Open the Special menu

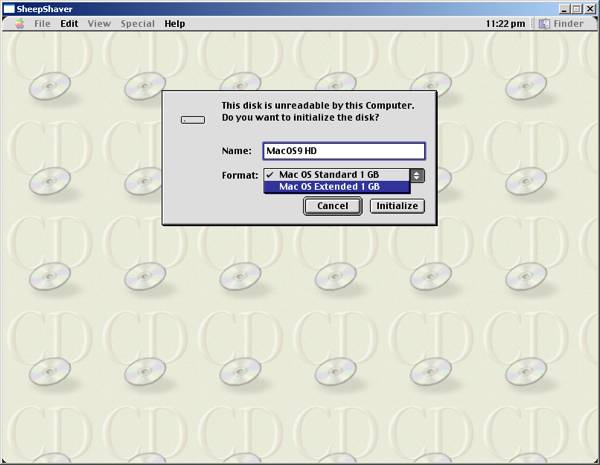click(137, 23)
